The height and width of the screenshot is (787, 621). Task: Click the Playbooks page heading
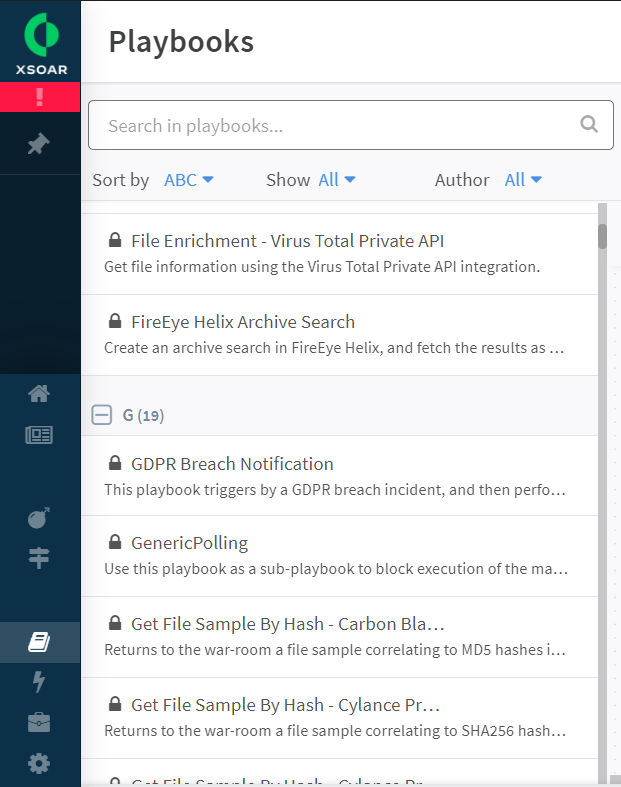click(x=181, y=41)
